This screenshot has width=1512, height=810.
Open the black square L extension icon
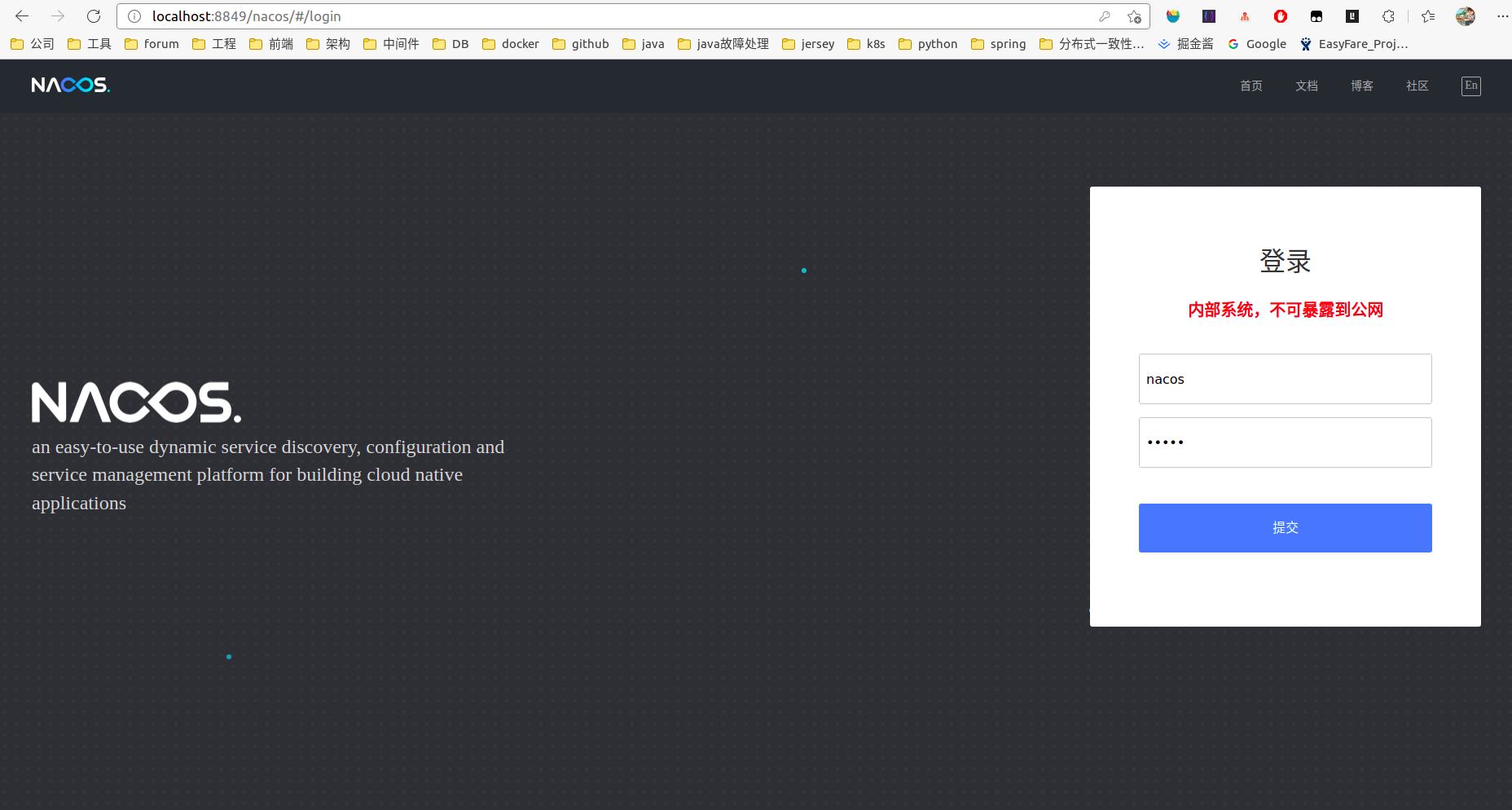(x=1352, y=16)
